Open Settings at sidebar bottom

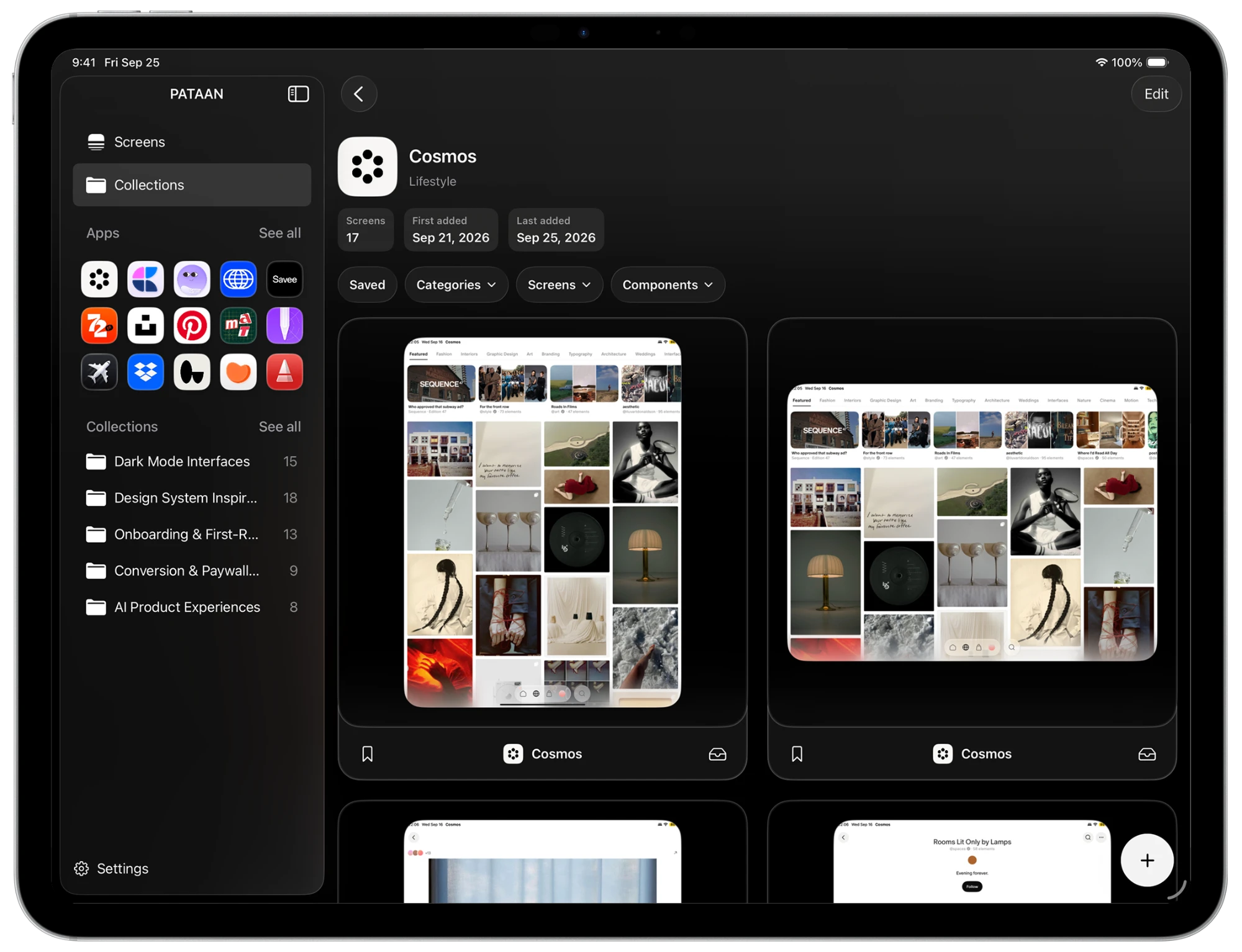click(x=112, y=868)
